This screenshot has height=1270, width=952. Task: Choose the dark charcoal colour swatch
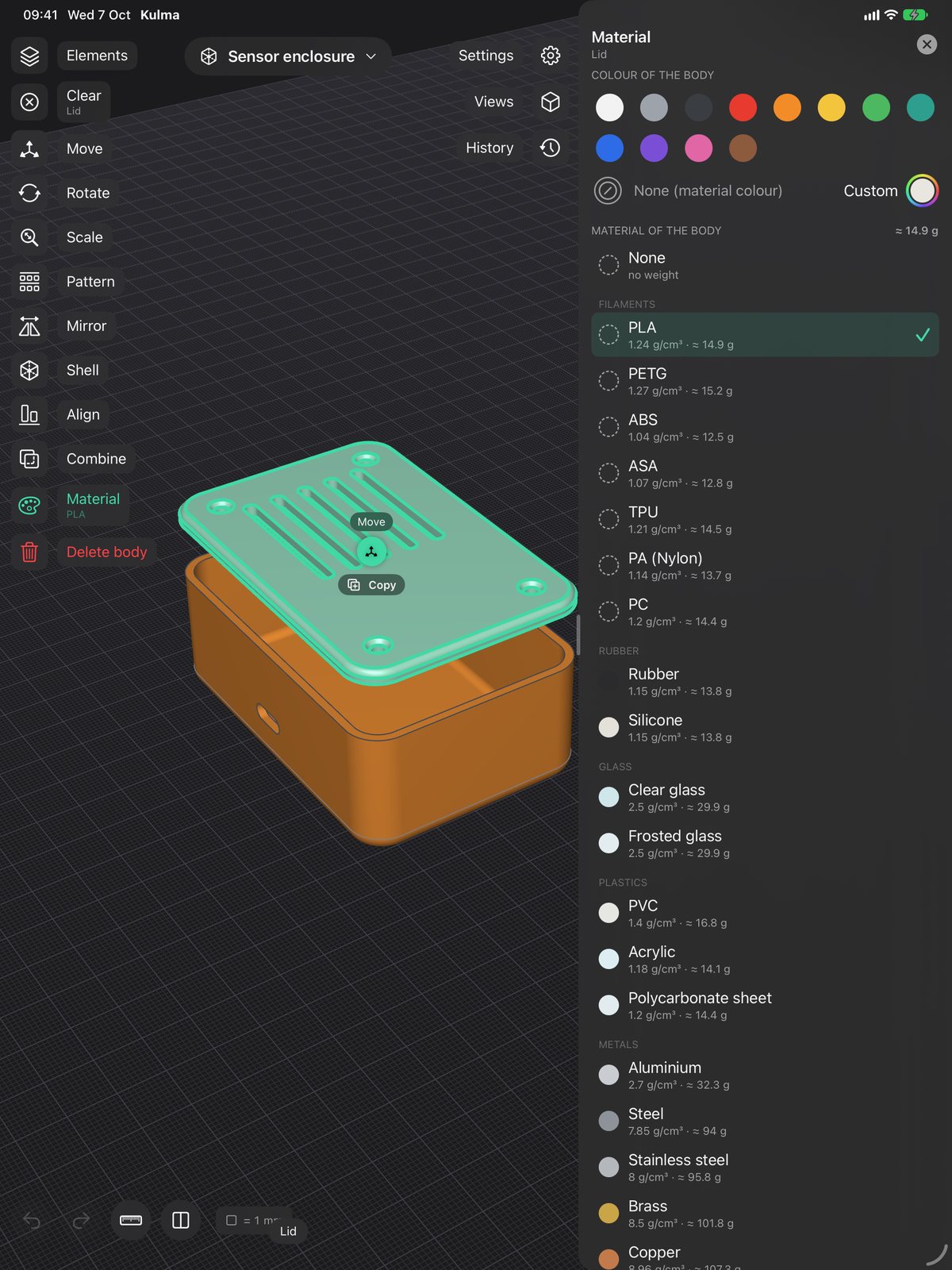(698, 107)
